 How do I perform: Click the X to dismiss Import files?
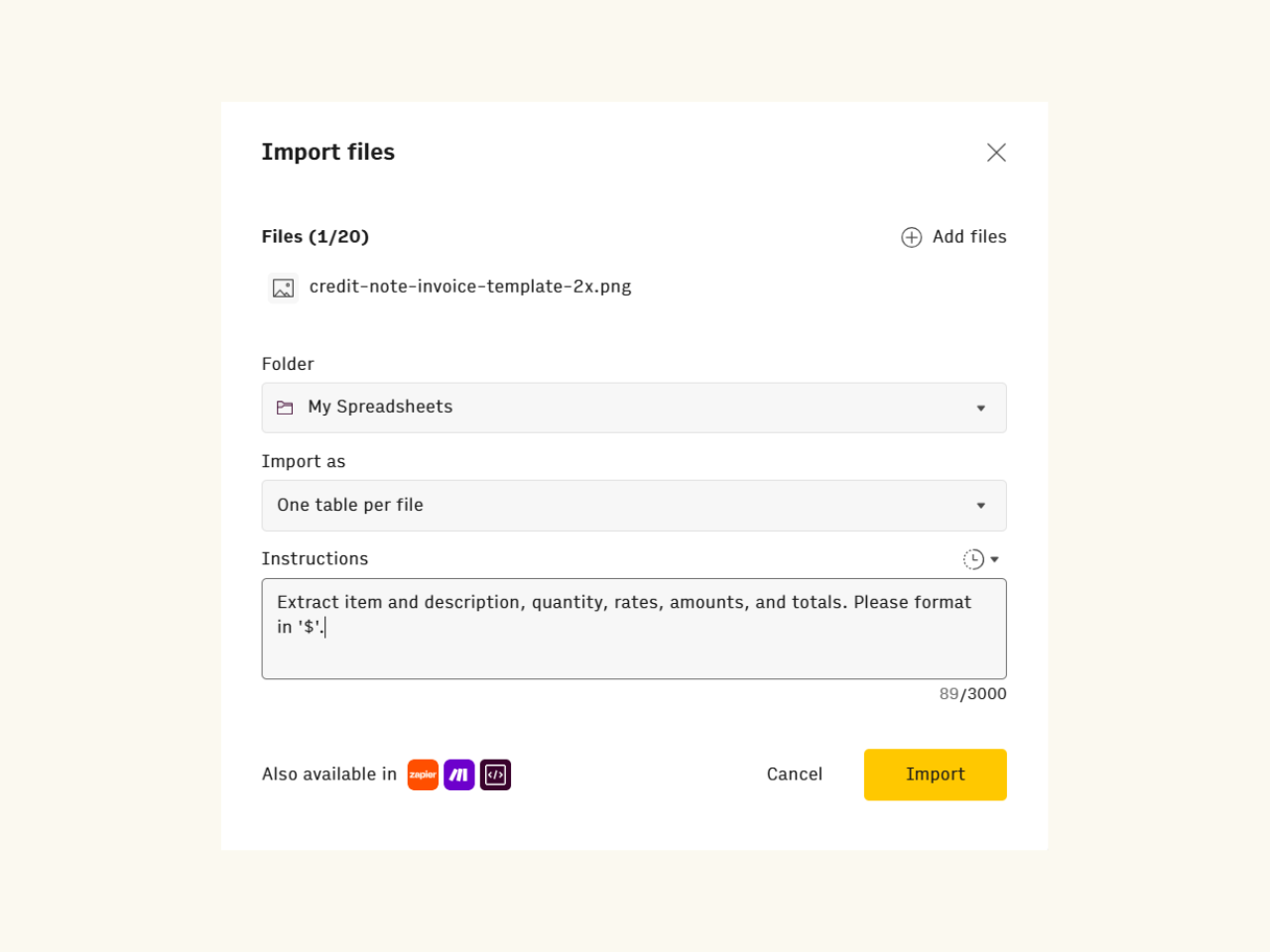pyautogui.click(x=996, y=152)
